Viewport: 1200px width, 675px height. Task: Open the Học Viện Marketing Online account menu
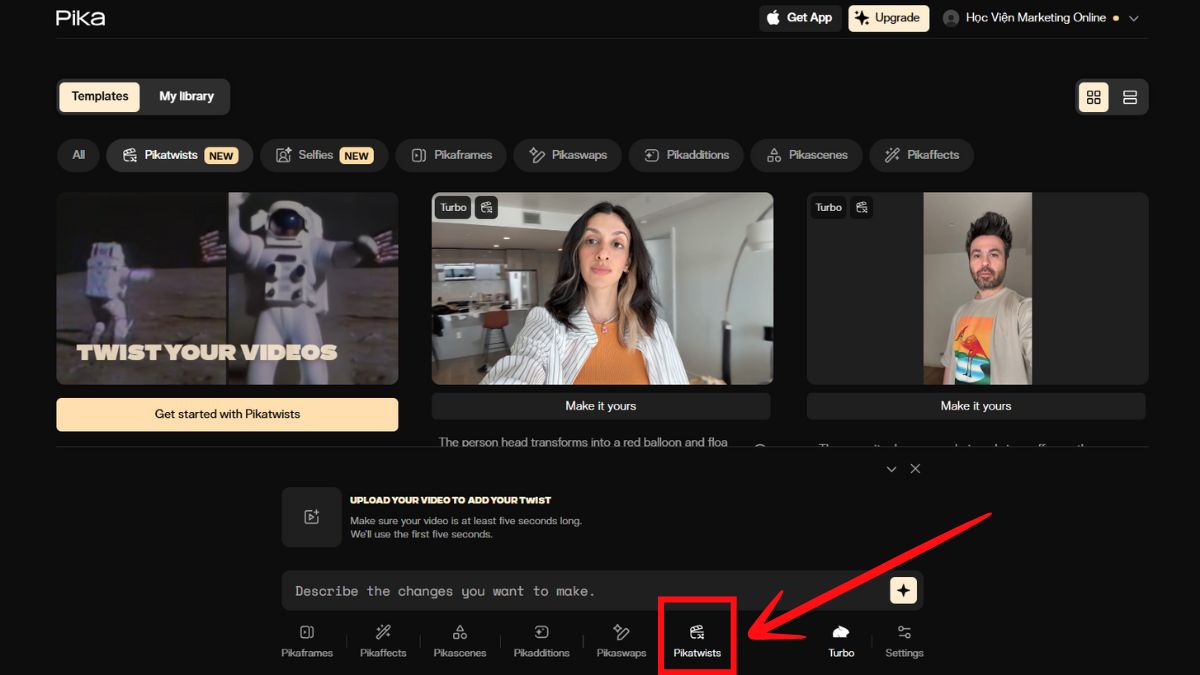(x=1041, y=18)
